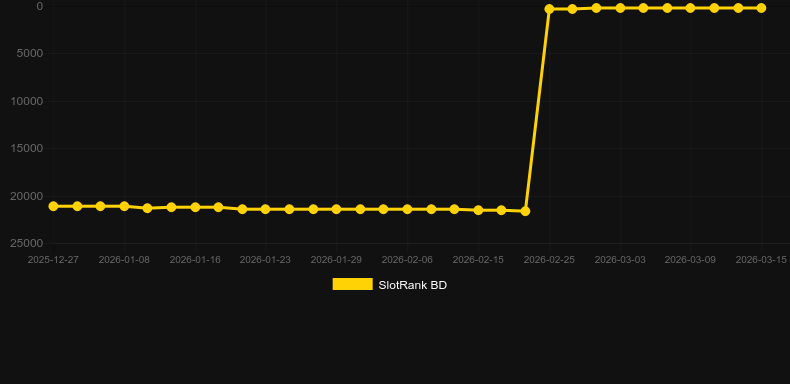Click the y-axis label 25000
The height and width of the screenshot is (384, 790).
pyautogui.click(x=27, y=243)
